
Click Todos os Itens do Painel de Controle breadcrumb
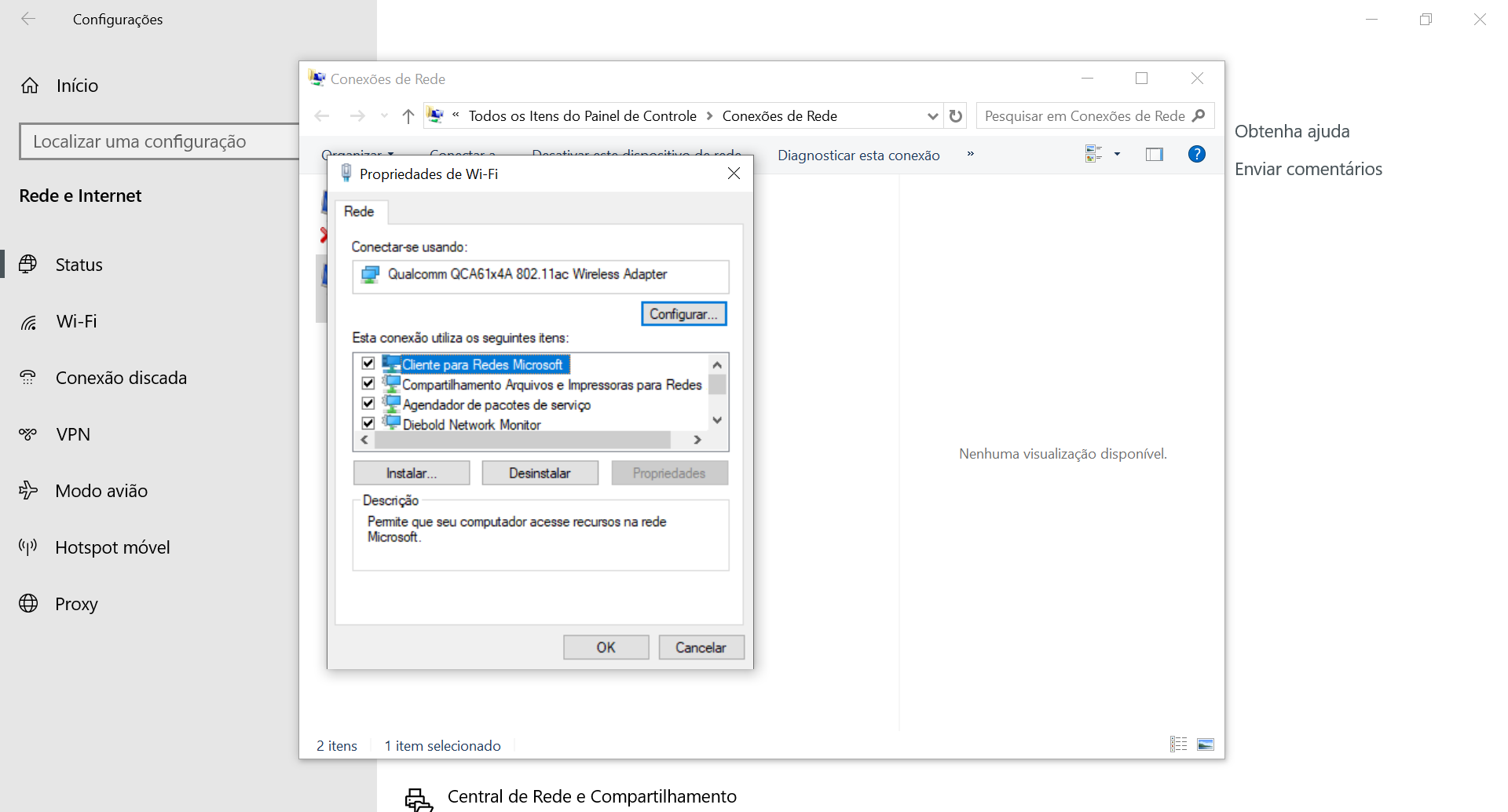pyautogui.click(x=583, y=116)
